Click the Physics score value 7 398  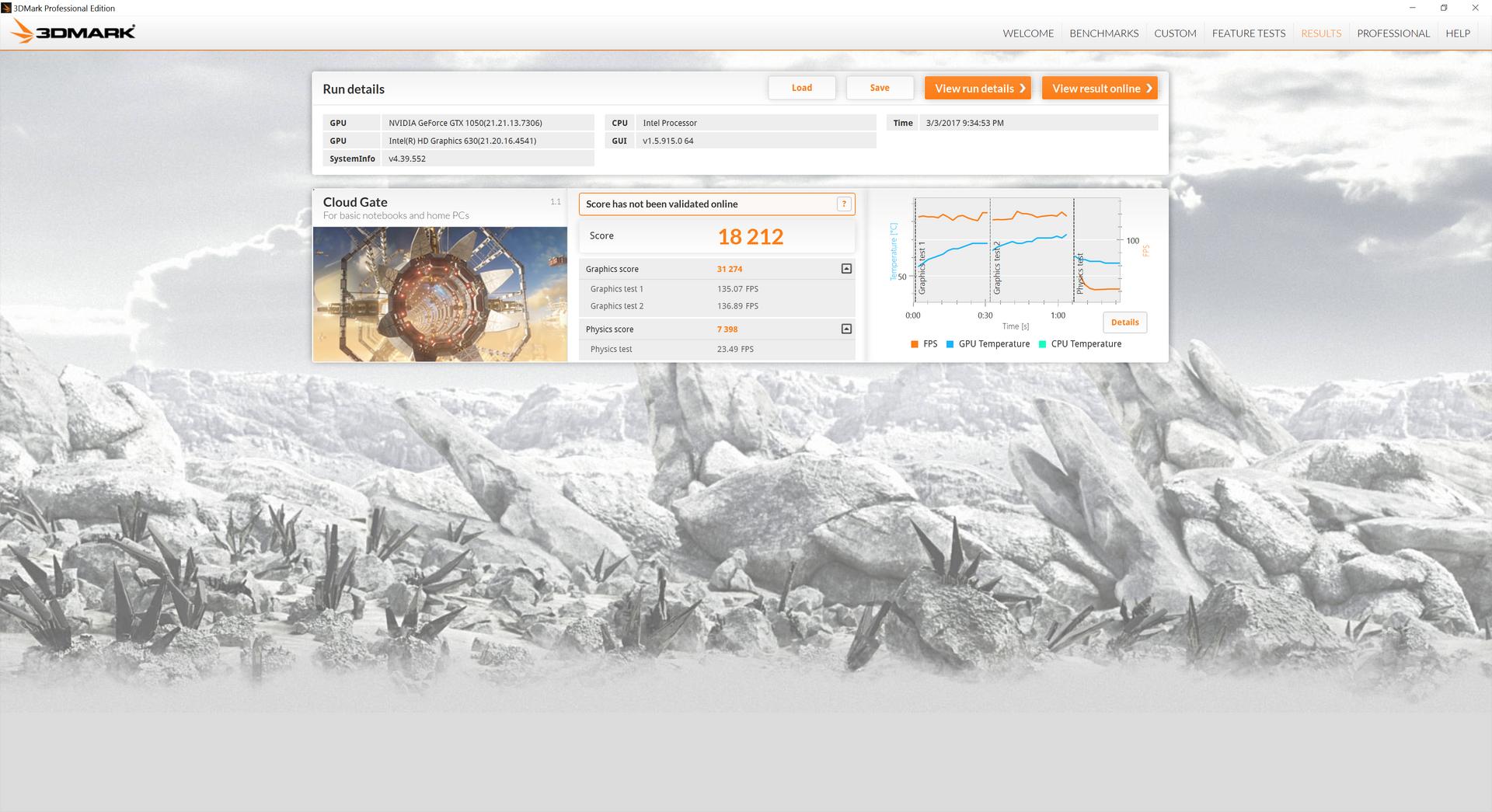click(727, 329)
